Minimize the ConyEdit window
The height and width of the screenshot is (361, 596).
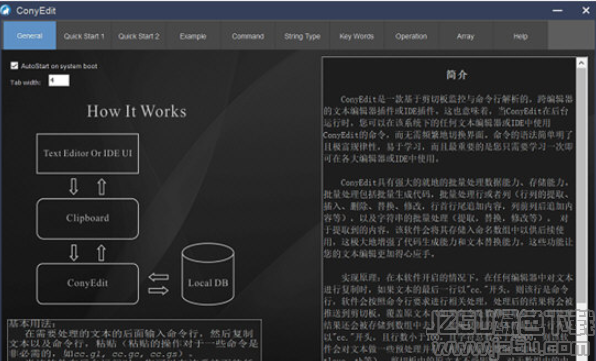coord(557,11)
